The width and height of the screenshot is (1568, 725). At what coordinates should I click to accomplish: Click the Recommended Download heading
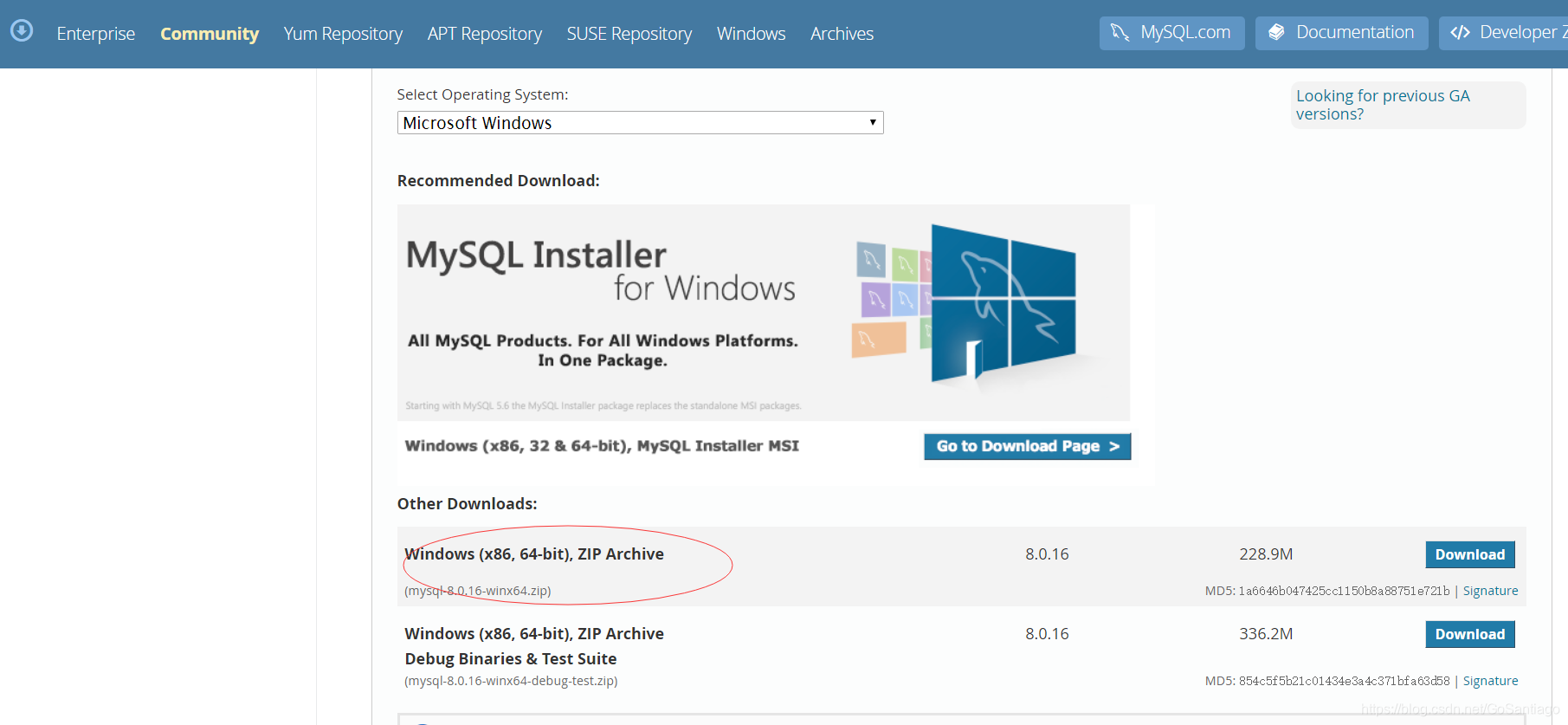click(499, 180)
